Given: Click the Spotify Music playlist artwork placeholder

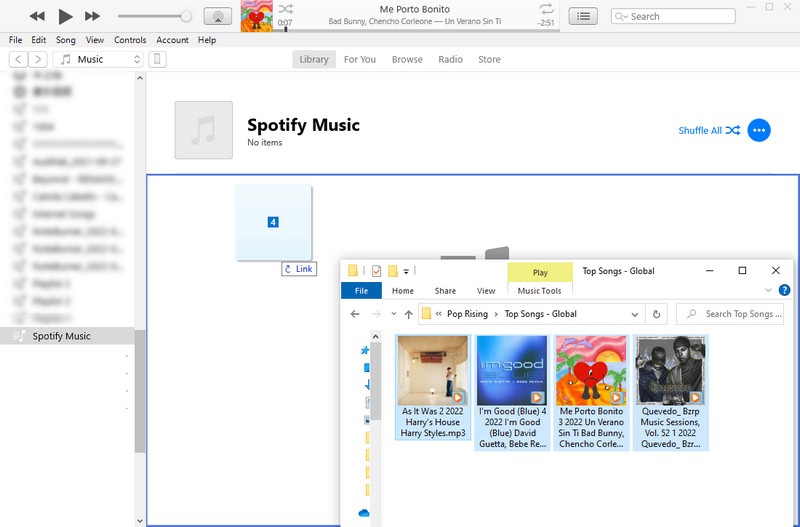Looking at the screenshot, I should (x=204, y=130).
